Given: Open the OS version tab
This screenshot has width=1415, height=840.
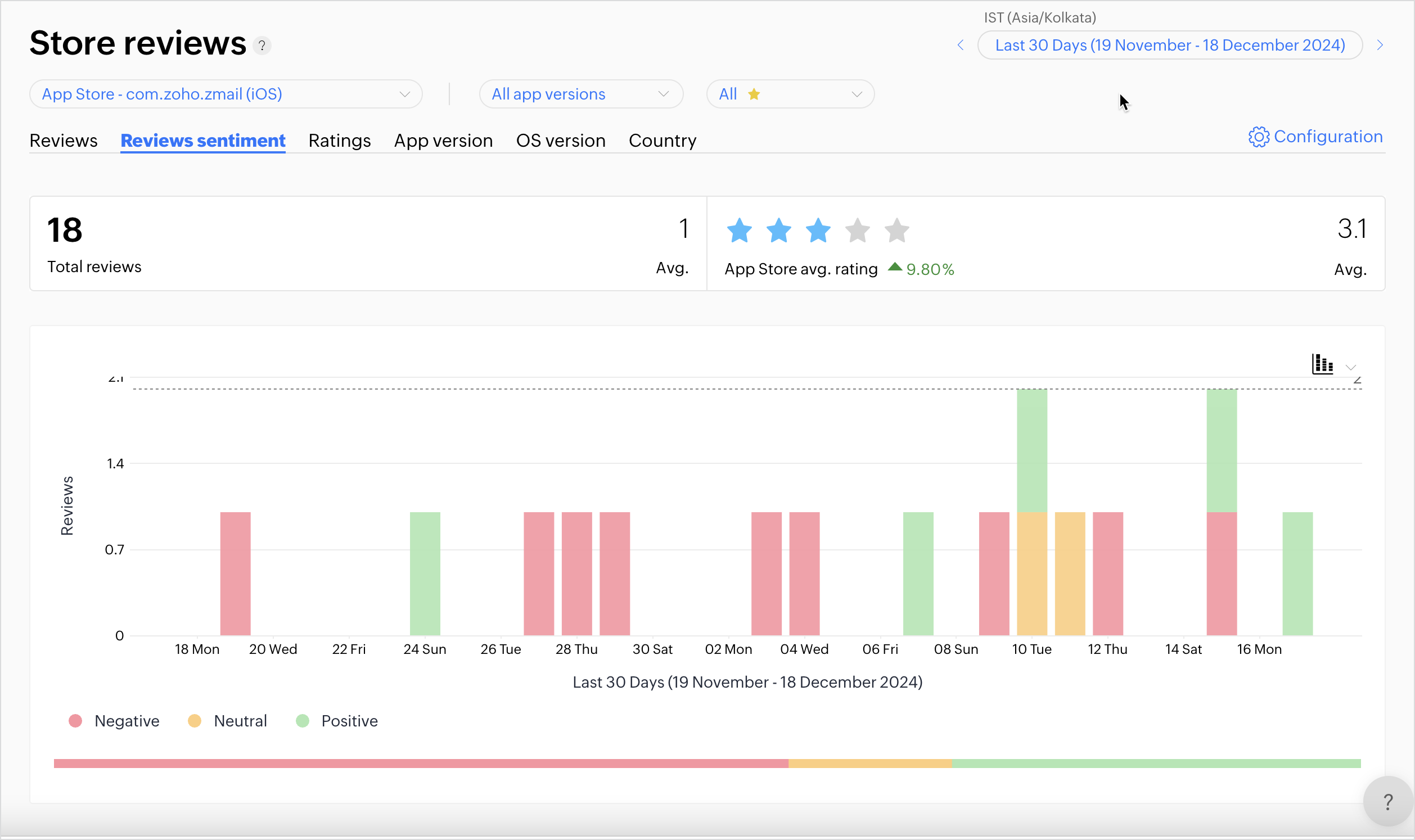Looking at the screenshot, I should 560,141.
